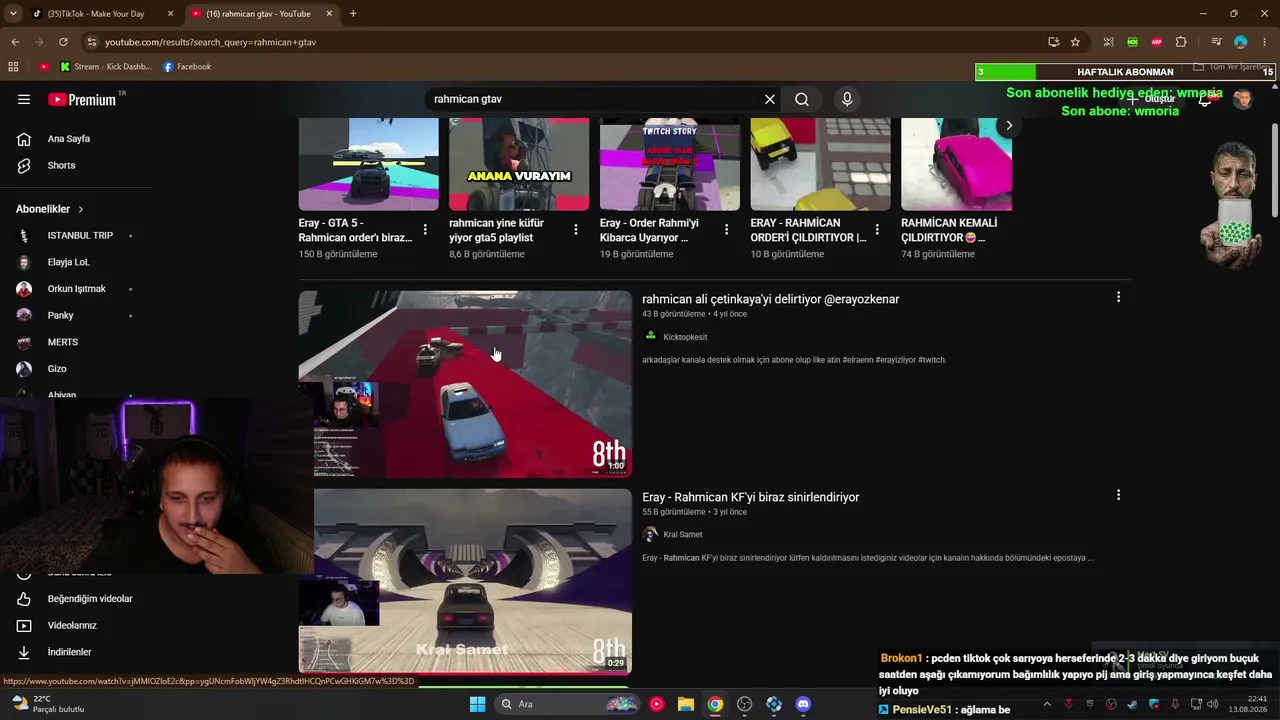The height and width of the screenshot is (720, 1280).
Task: Open the YouTube account avatar menu
Action: point(1243,99)
